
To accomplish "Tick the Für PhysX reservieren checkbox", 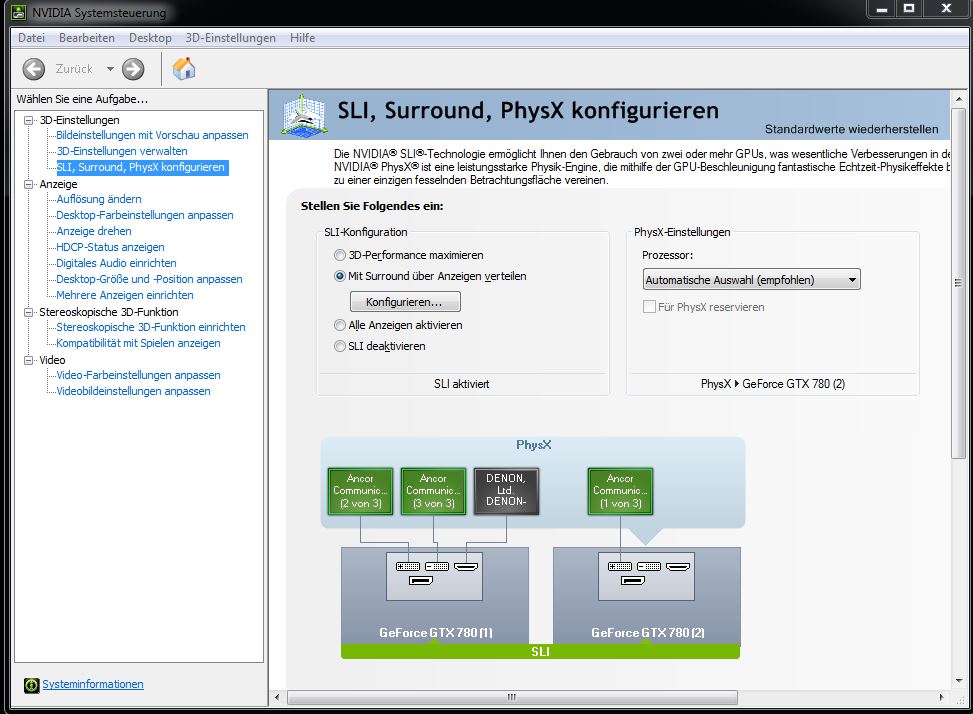I will (x=649, y=307).
